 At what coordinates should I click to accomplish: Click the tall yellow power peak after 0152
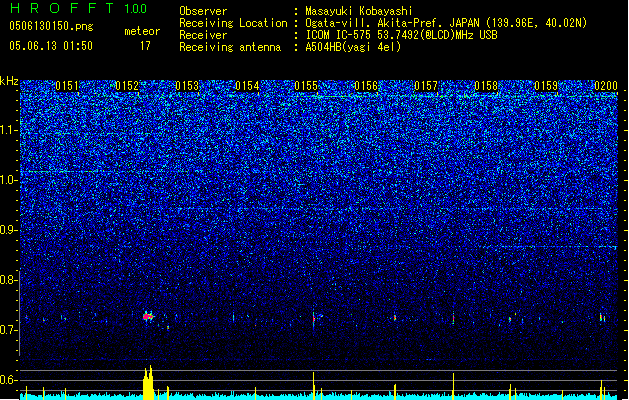point(148,383)
